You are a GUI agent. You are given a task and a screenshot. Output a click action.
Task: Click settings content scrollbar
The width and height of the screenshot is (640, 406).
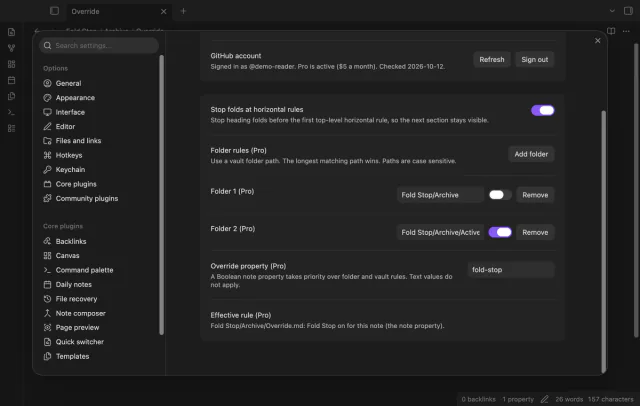click(x=604, y=241)
